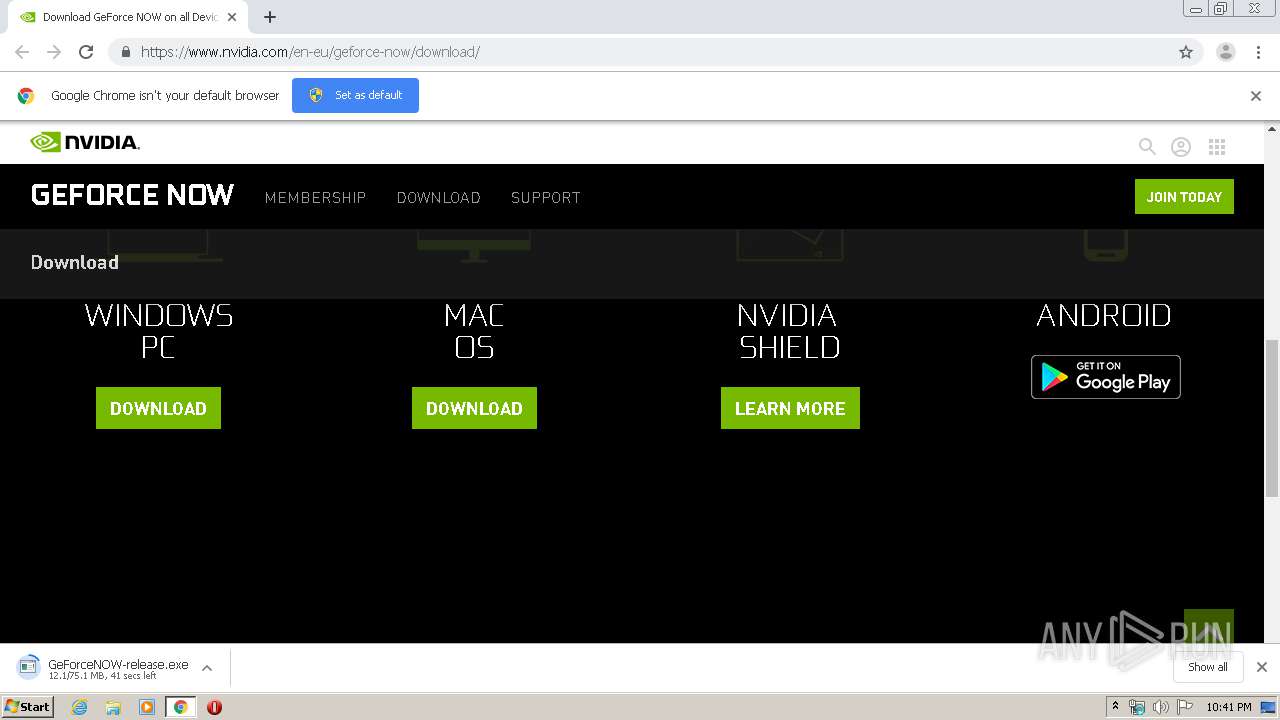Click the padlock site info icon
The image size is (1280, 720).
coord(126,52)
